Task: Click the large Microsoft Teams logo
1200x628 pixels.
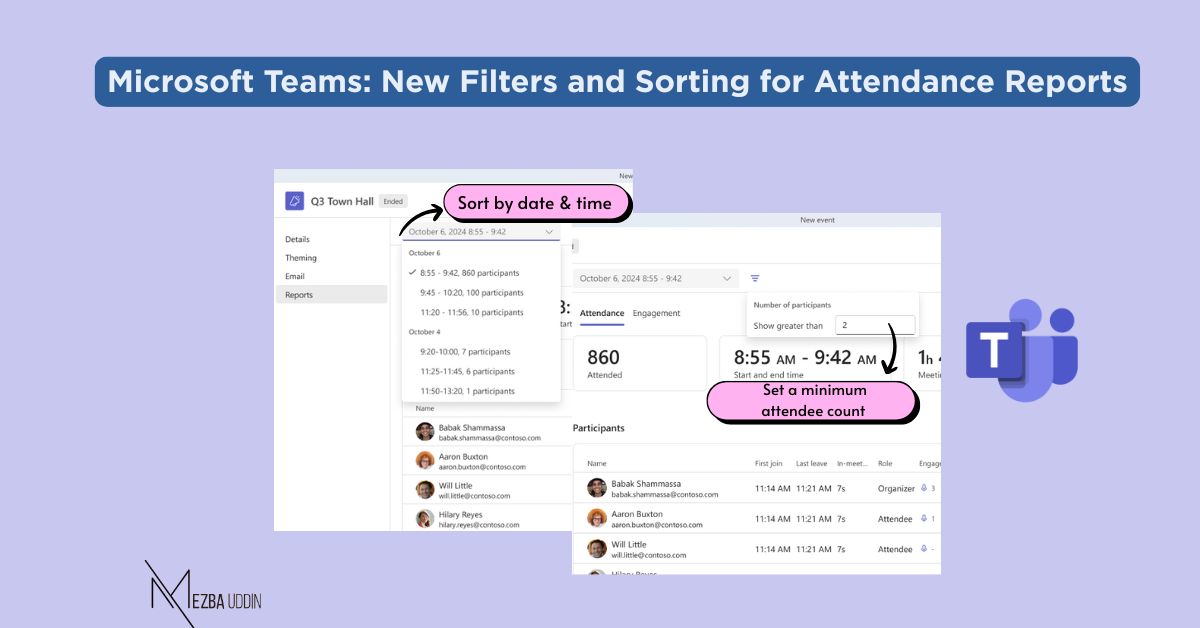Action: coord(1021,349)
